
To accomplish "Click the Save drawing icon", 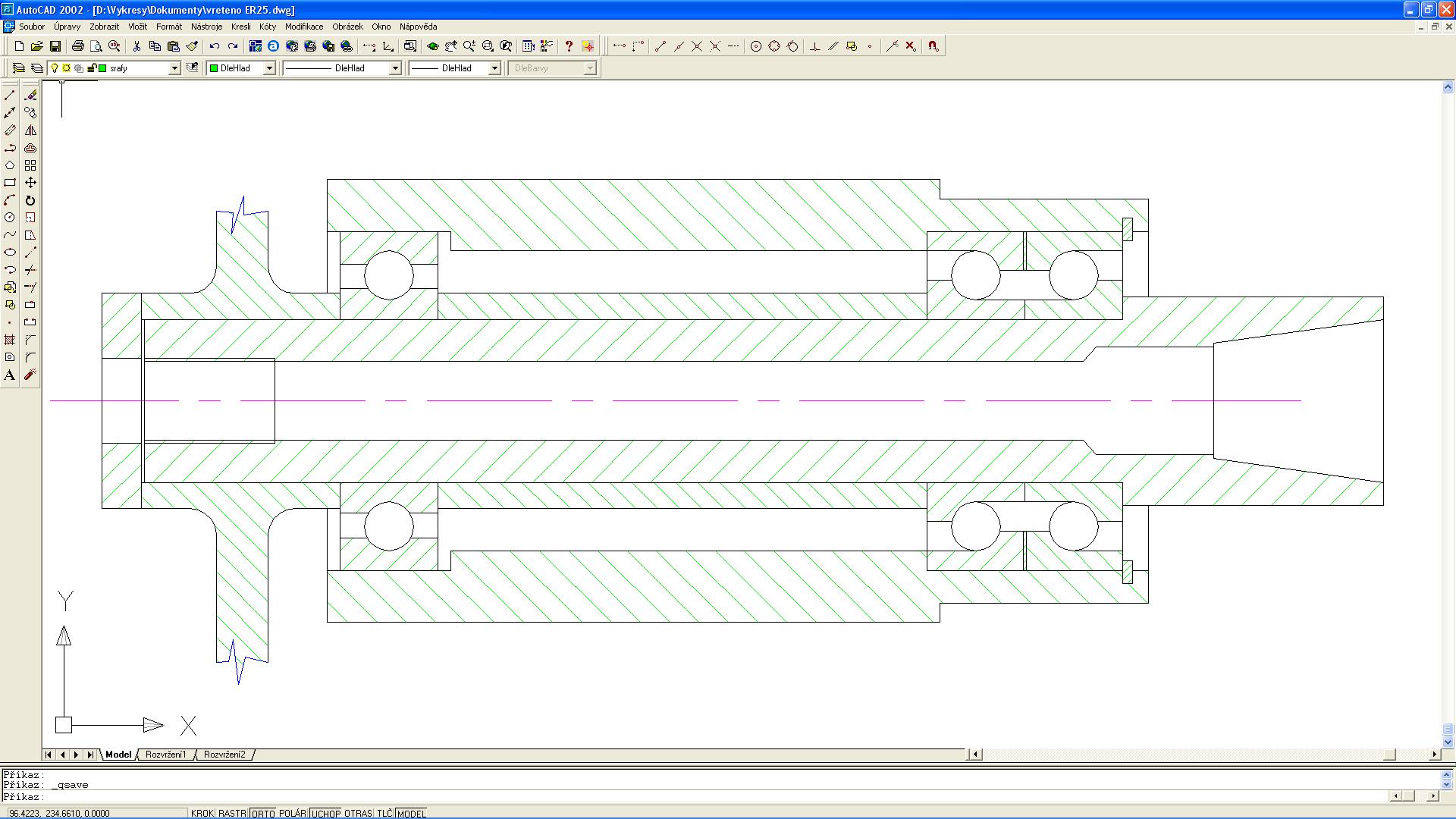I will (x=55, y=46).
